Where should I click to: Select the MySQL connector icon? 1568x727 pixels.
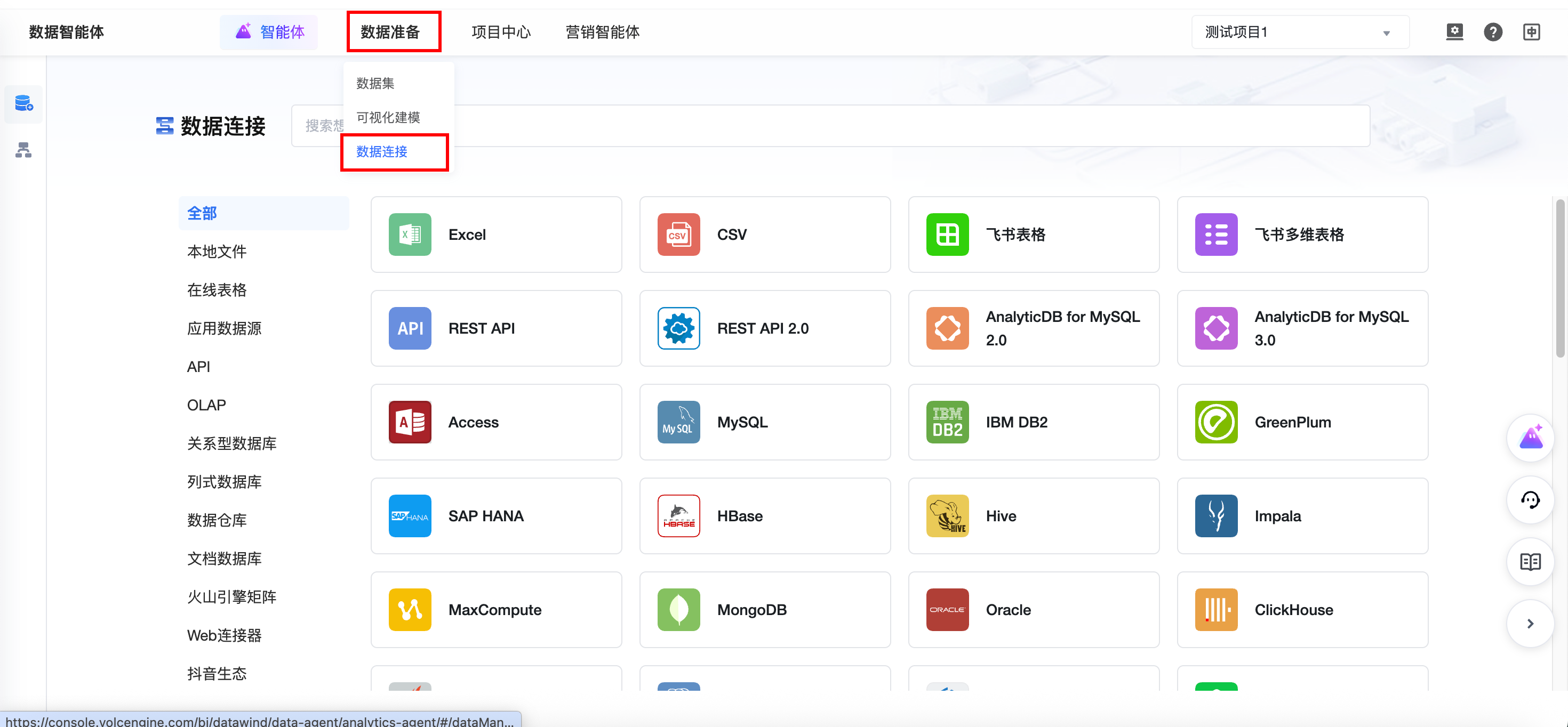click(678, 422)
